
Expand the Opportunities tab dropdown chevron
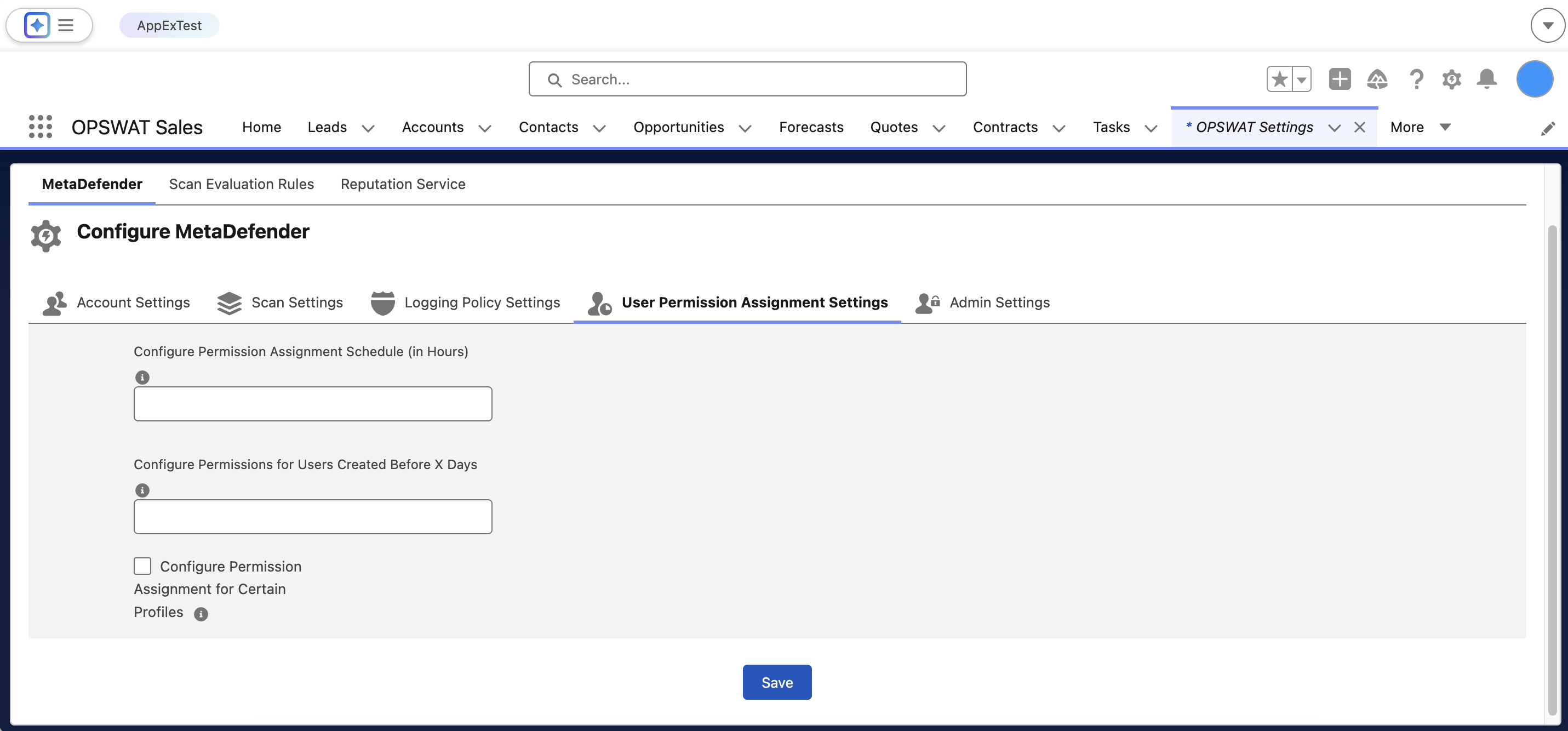click(x=745, y=128)
